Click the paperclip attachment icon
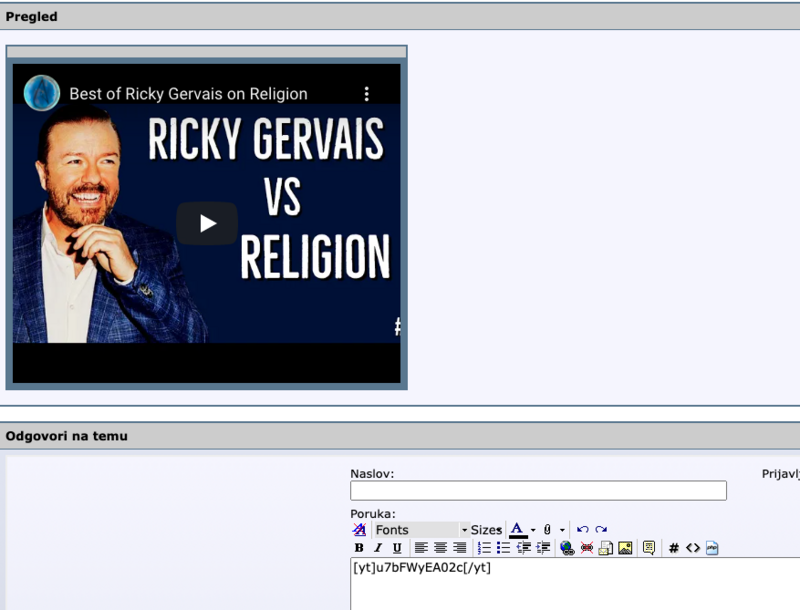800x610 pixels. [x=547, y=529]
